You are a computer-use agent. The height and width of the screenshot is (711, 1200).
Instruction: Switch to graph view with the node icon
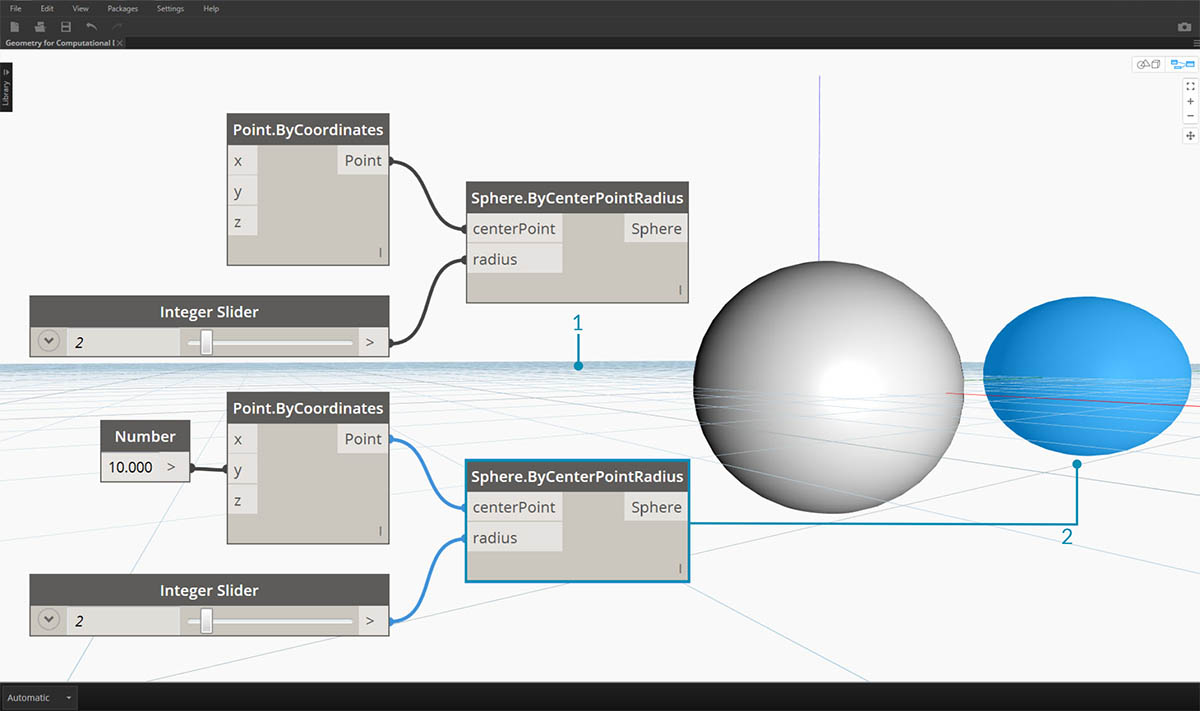click(x=1183, y=64)
